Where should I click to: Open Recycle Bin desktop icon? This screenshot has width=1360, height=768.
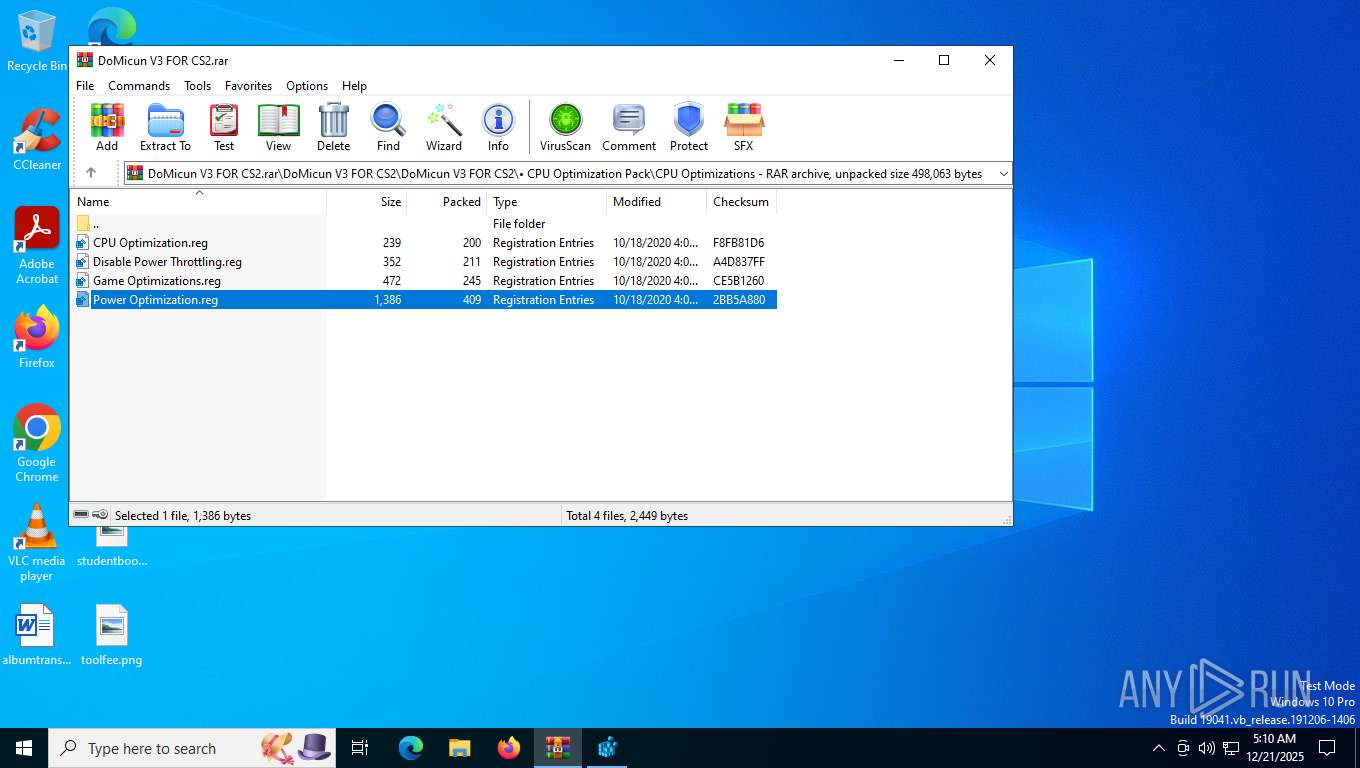tap(36, 41)
